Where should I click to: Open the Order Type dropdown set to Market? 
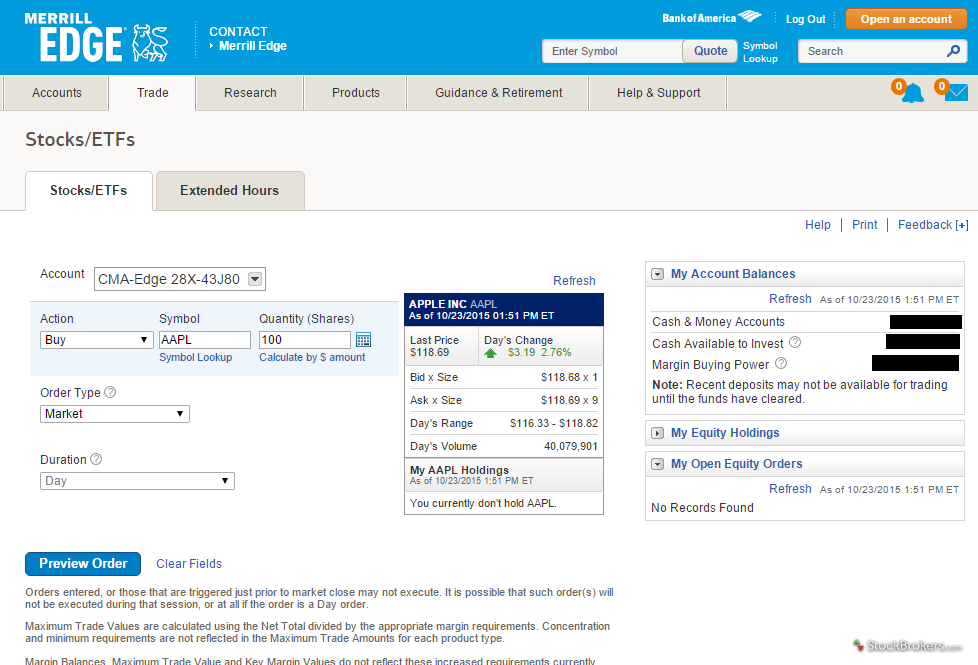[x=115, y=414]
